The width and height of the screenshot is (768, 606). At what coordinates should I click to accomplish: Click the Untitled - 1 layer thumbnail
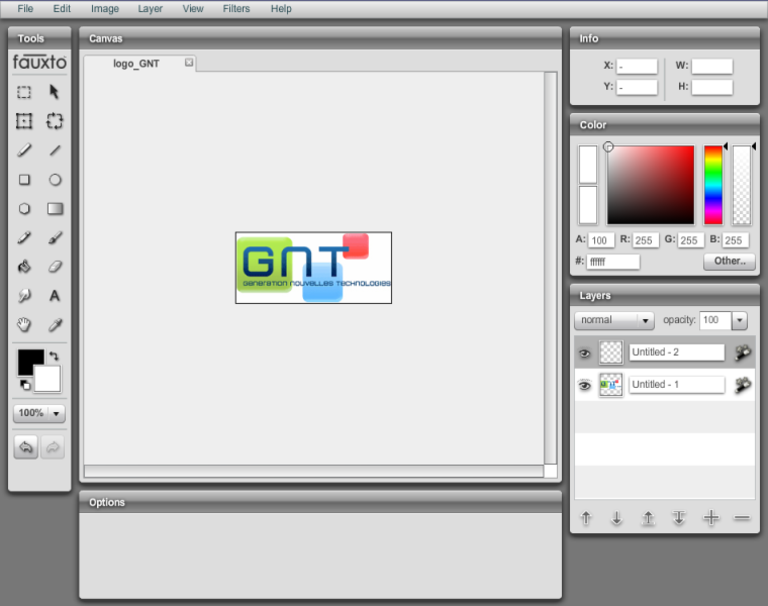(611, 385)
